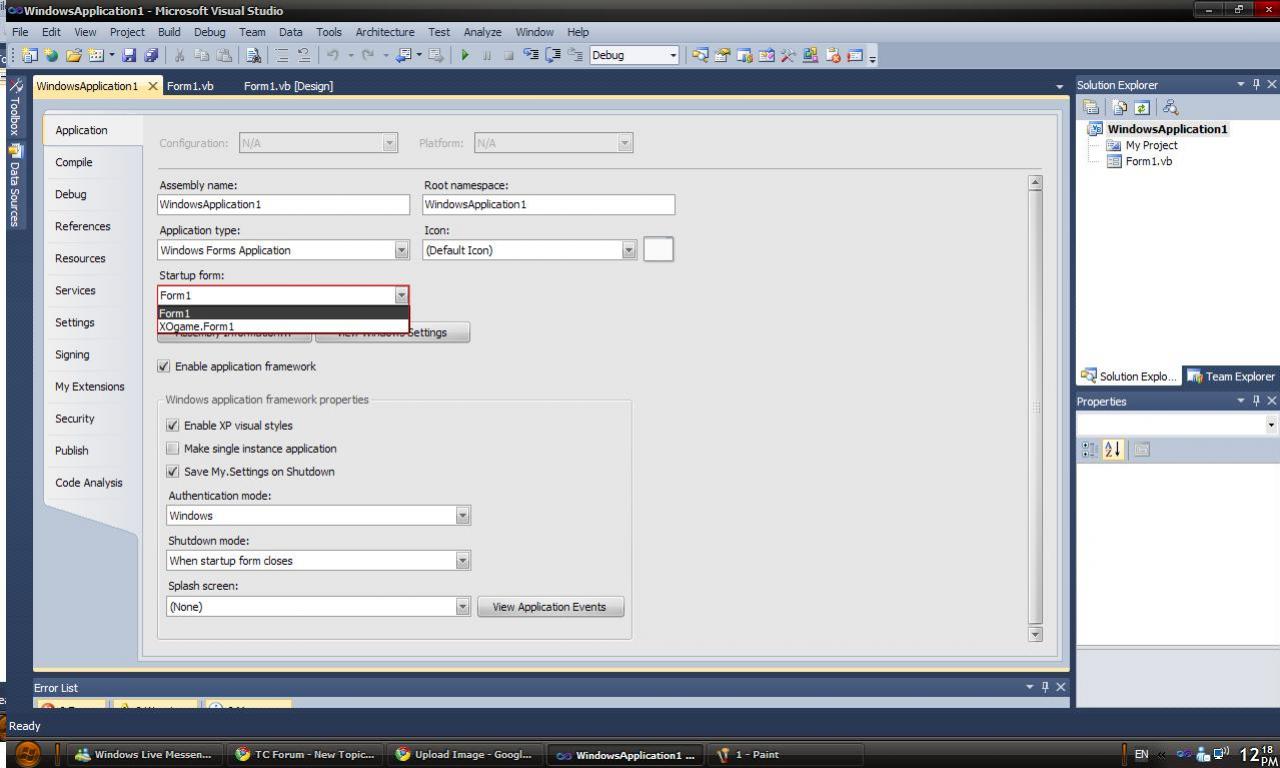Switch to Form1.vb [Design] tab

(x=288, y=86)
